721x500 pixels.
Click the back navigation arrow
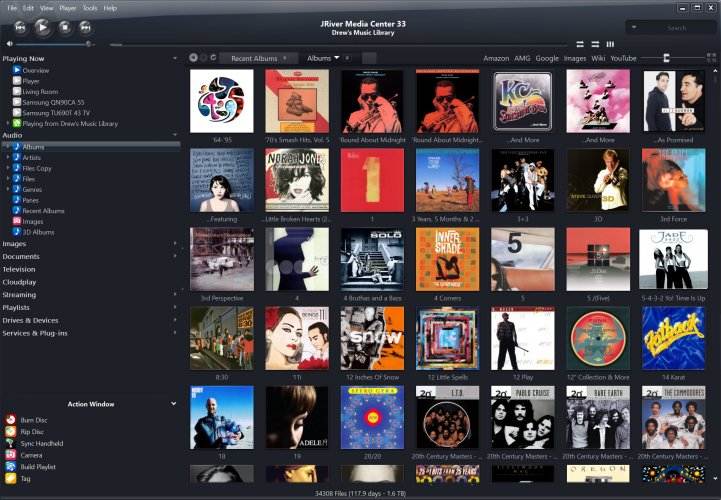[x=194, y=57]
